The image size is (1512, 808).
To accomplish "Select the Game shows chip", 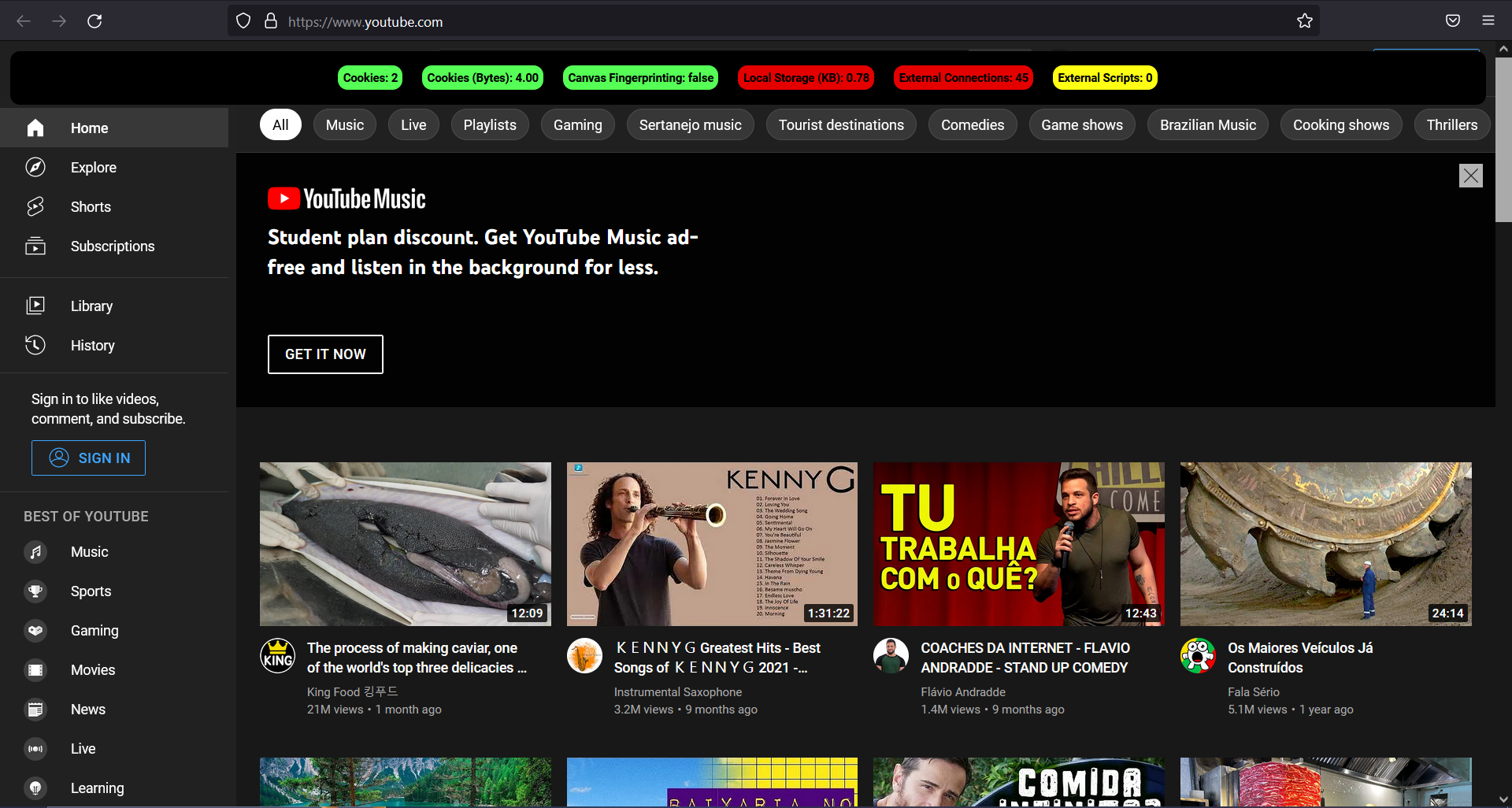I will (1082, 124).
